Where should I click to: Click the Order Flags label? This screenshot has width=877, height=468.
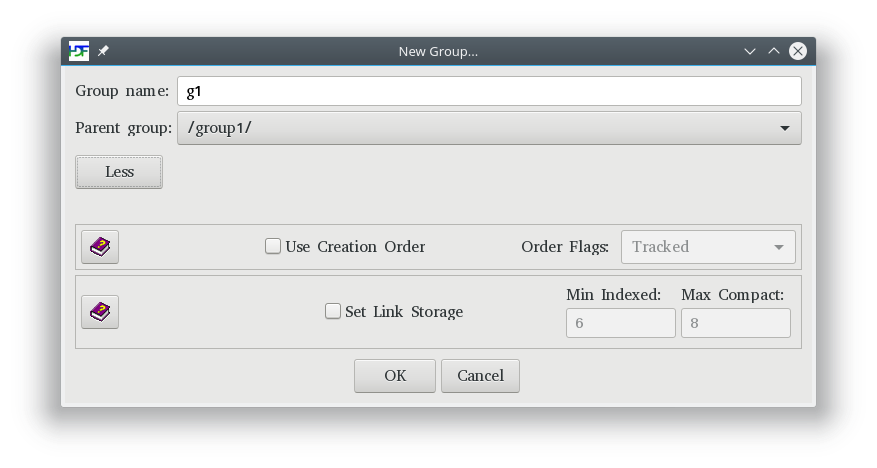[565, 247]
